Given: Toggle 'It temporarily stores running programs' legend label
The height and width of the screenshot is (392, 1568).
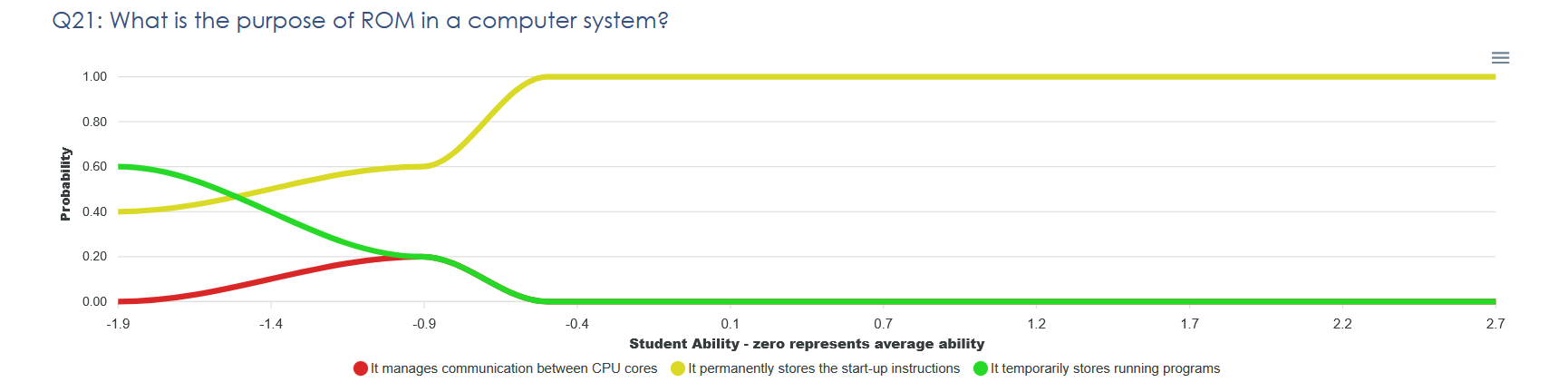Looking at the screenshot, I should (x=1104, y=368).
